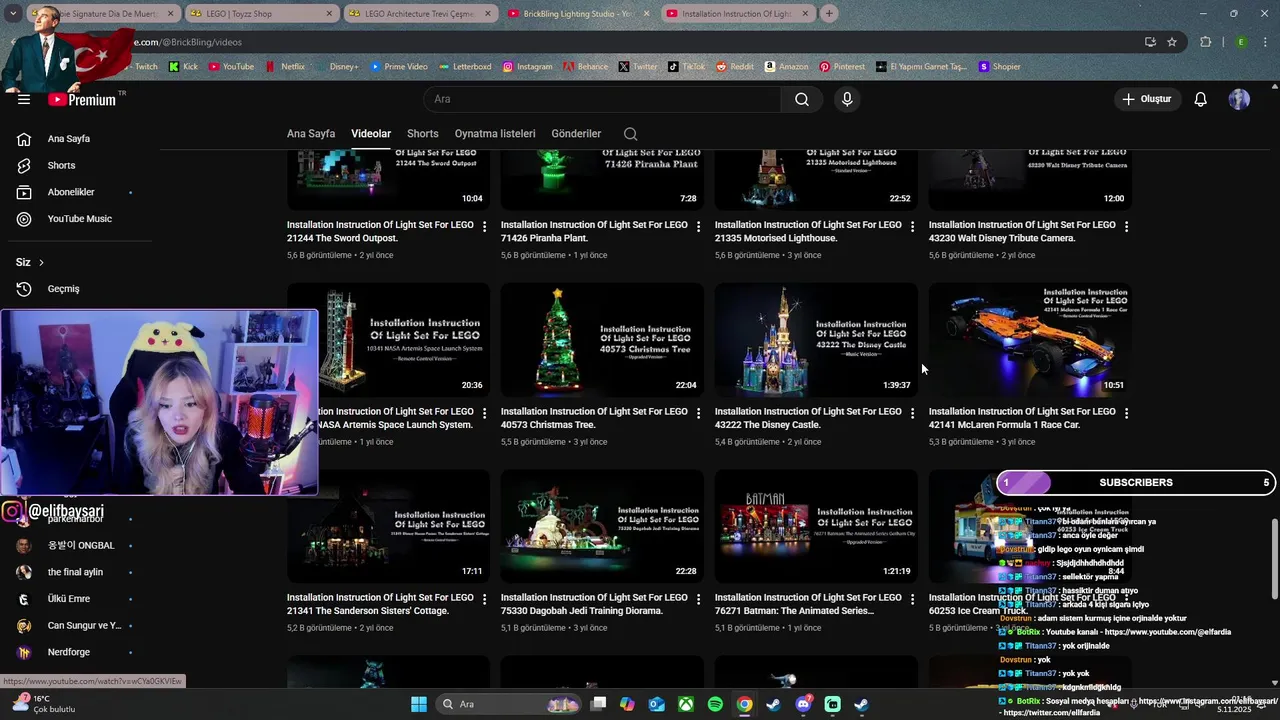Click the Windows Start button
The image size is (1280, 720).
pos(419,704)
